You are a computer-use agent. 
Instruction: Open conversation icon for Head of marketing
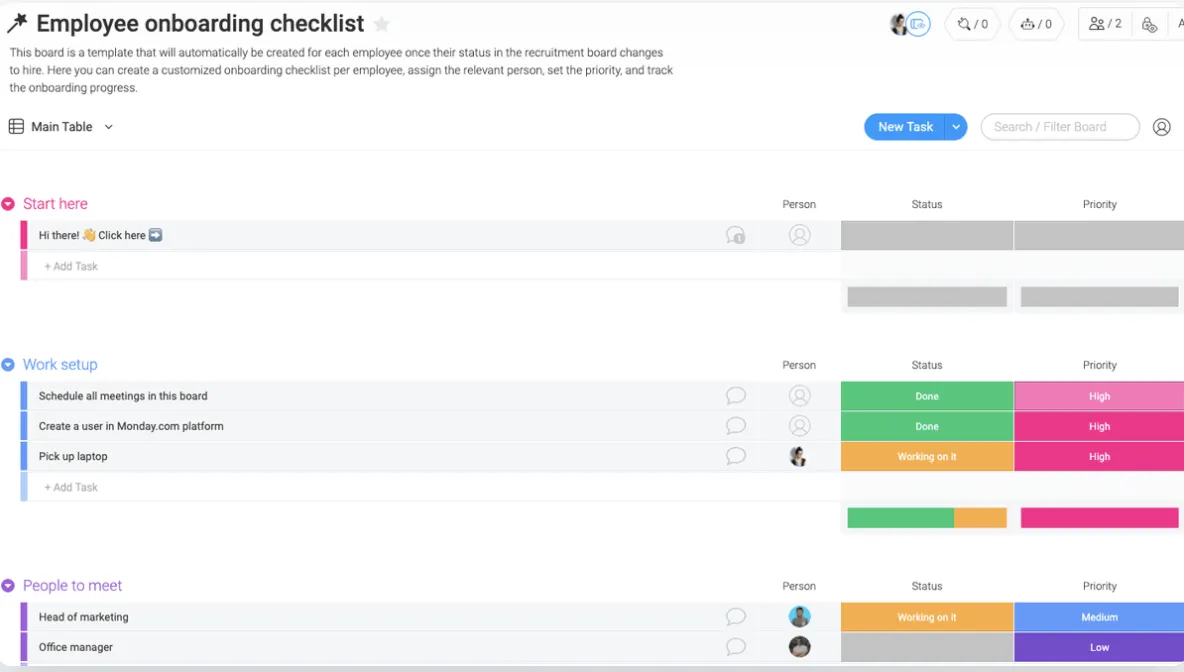(x=735, y=617)
